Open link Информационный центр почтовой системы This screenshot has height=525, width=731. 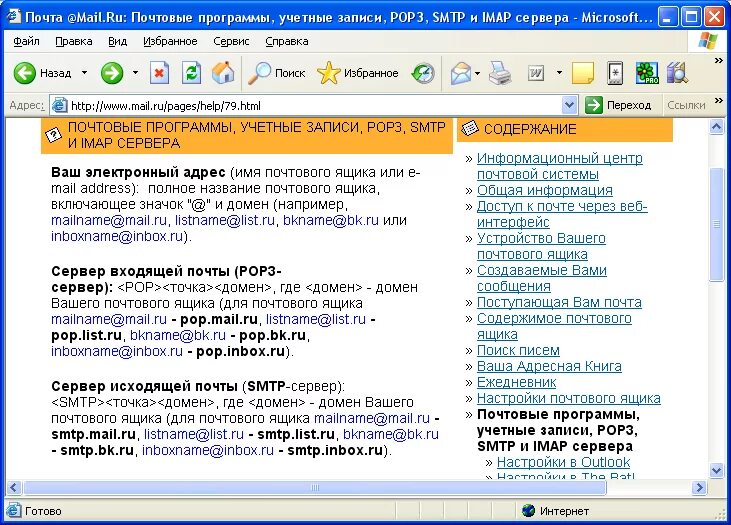point(559,166)
